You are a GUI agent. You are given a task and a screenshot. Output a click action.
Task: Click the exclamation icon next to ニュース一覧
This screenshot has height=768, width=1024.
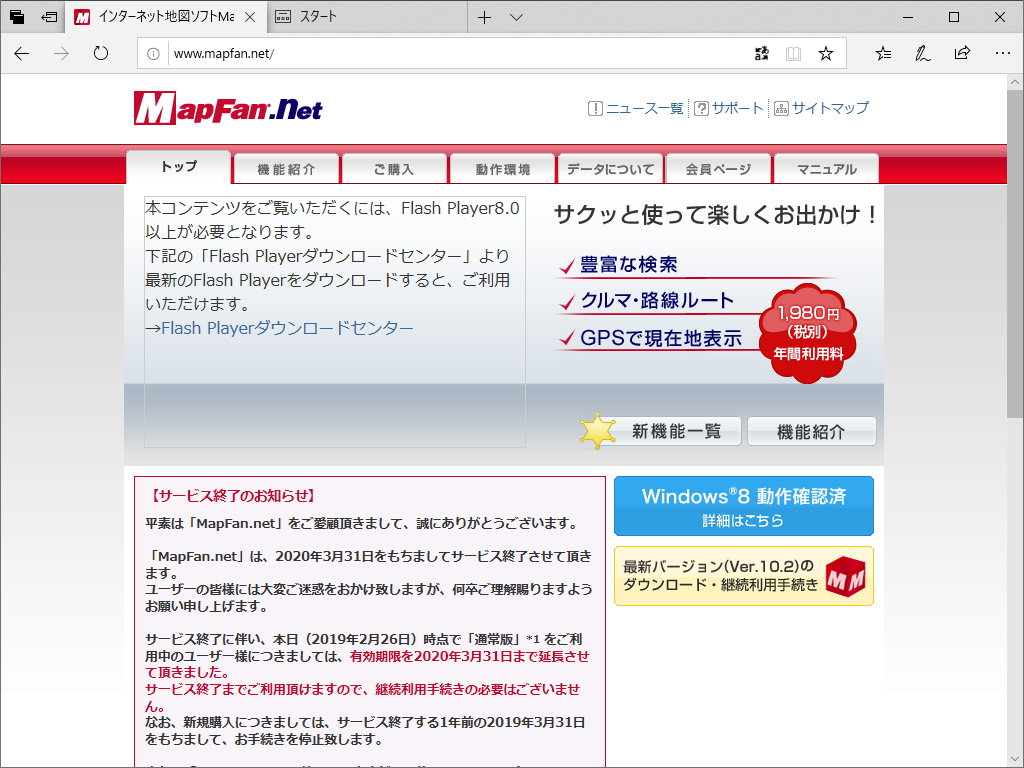[x=596, y=108]
